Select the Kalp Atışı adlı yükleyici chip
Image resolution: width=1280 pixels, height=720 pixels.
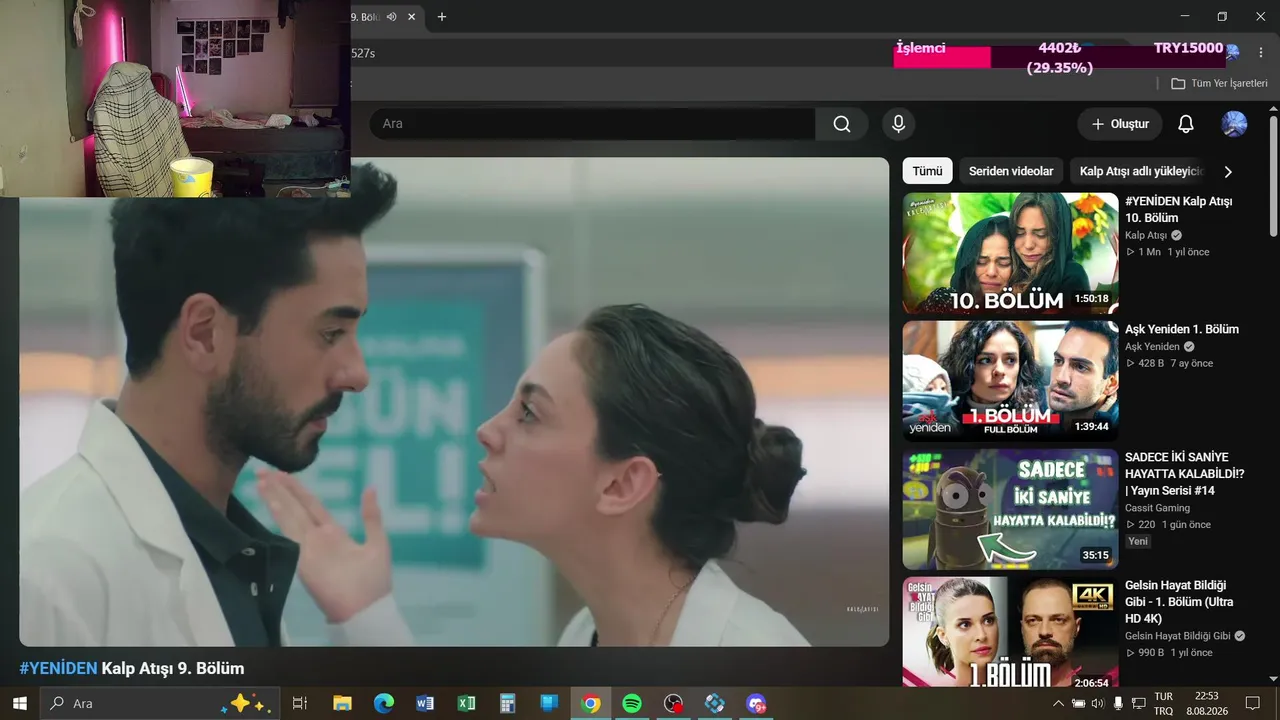(1141, 171)
